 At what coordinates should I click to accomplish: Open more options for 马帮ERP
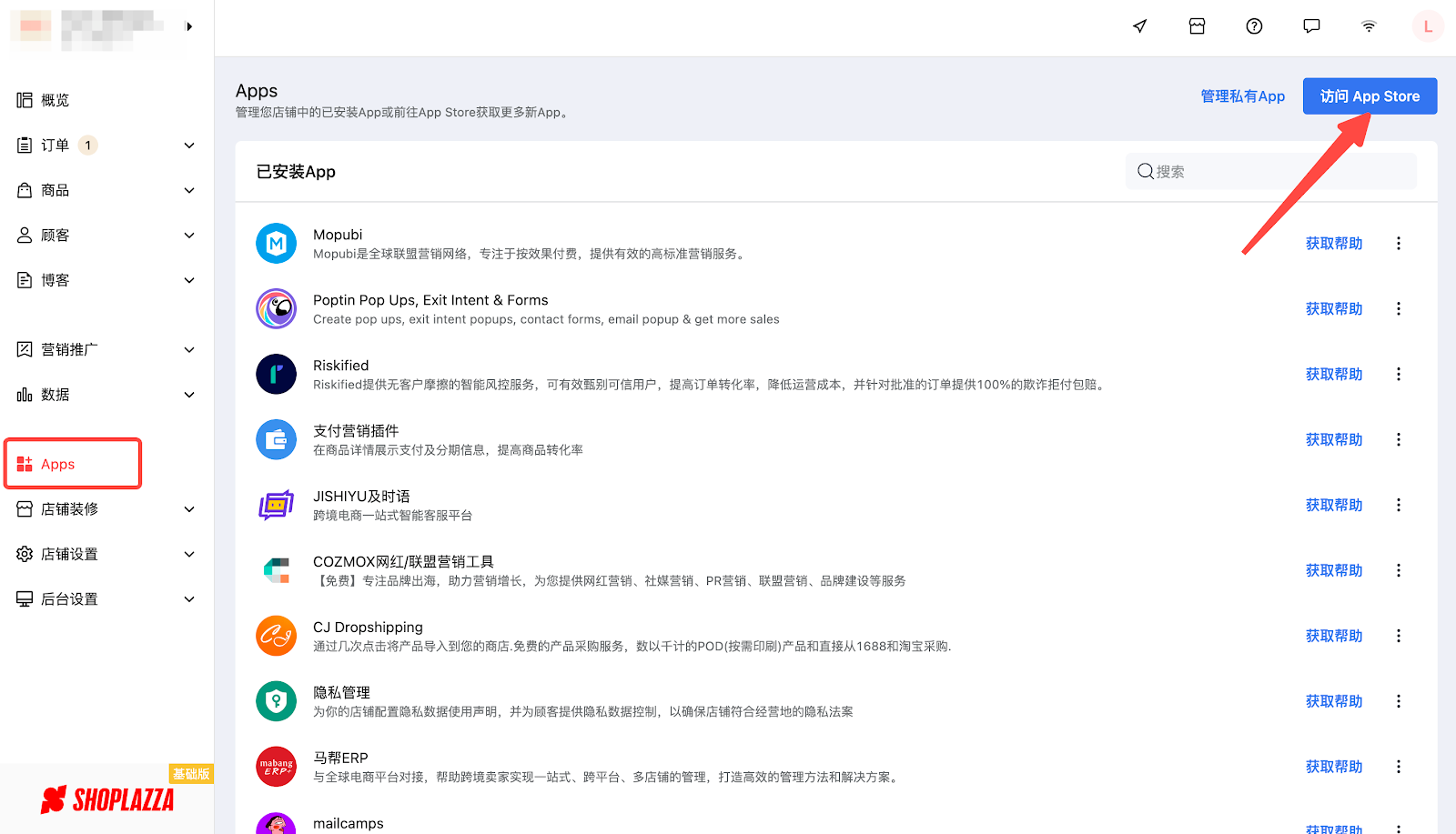(x=1399, y=767)
